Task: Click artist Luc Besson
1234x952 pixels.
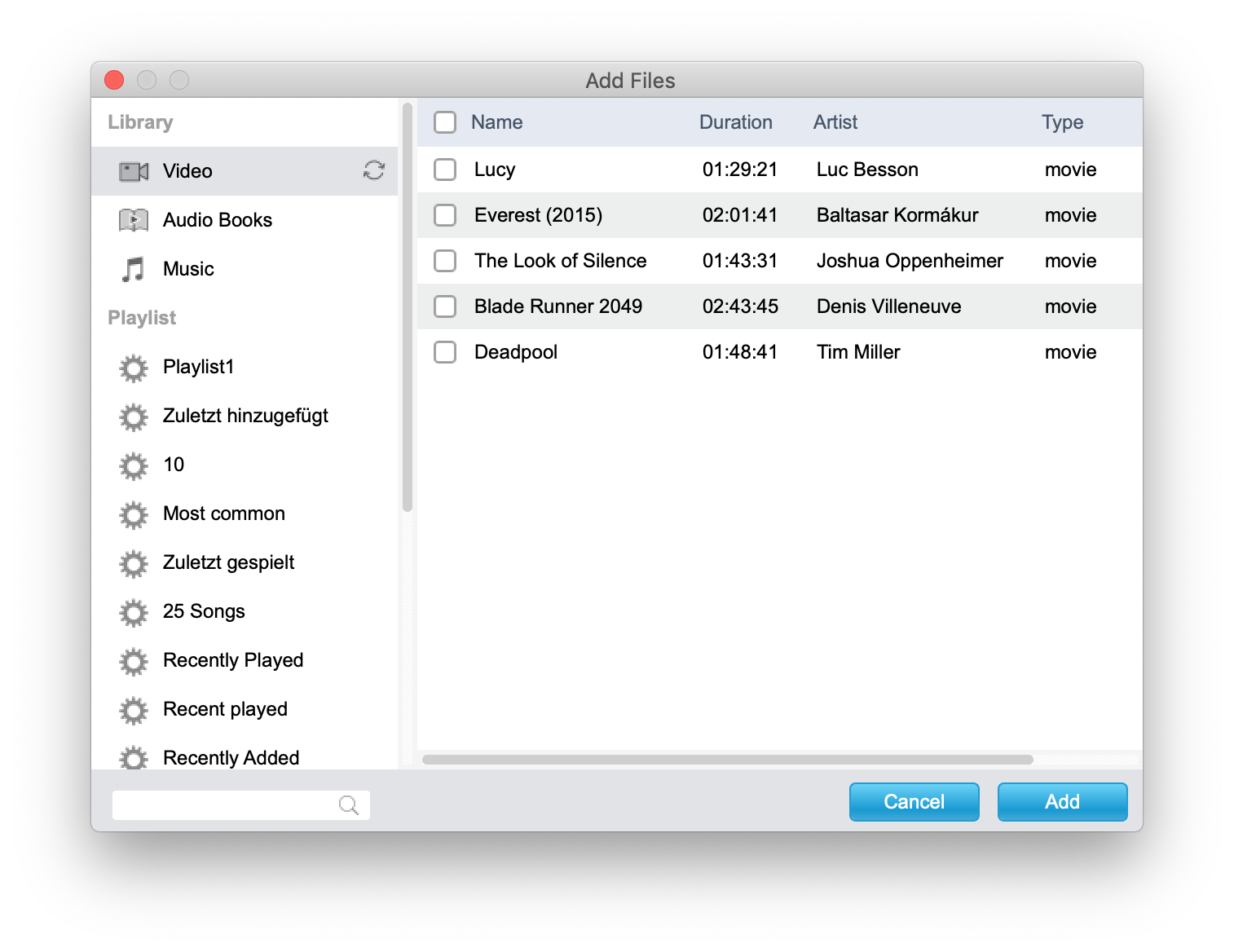Action: pyautogui.click(x=867, y=170)
